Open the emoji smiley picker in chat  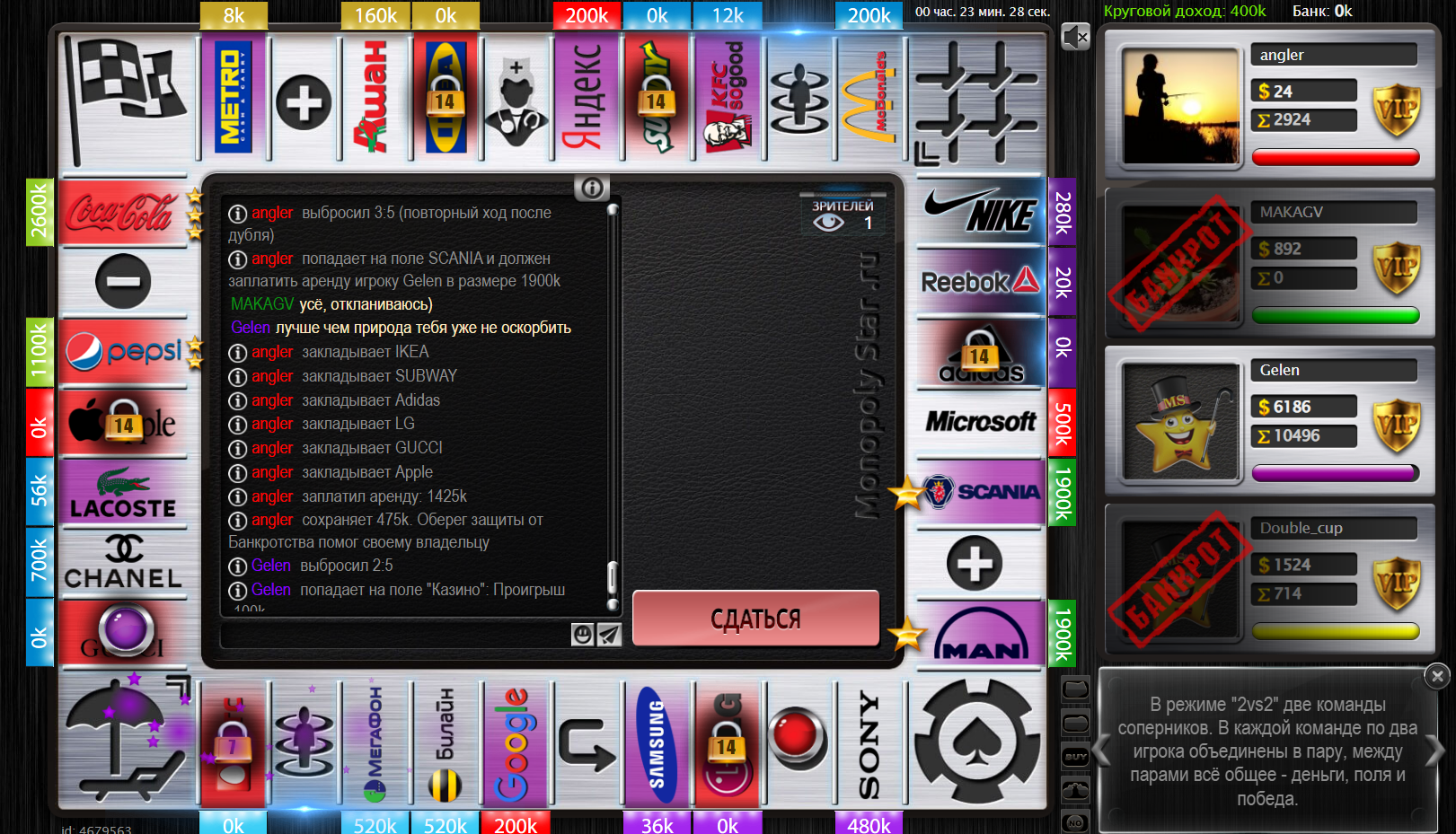pos(583,635)
